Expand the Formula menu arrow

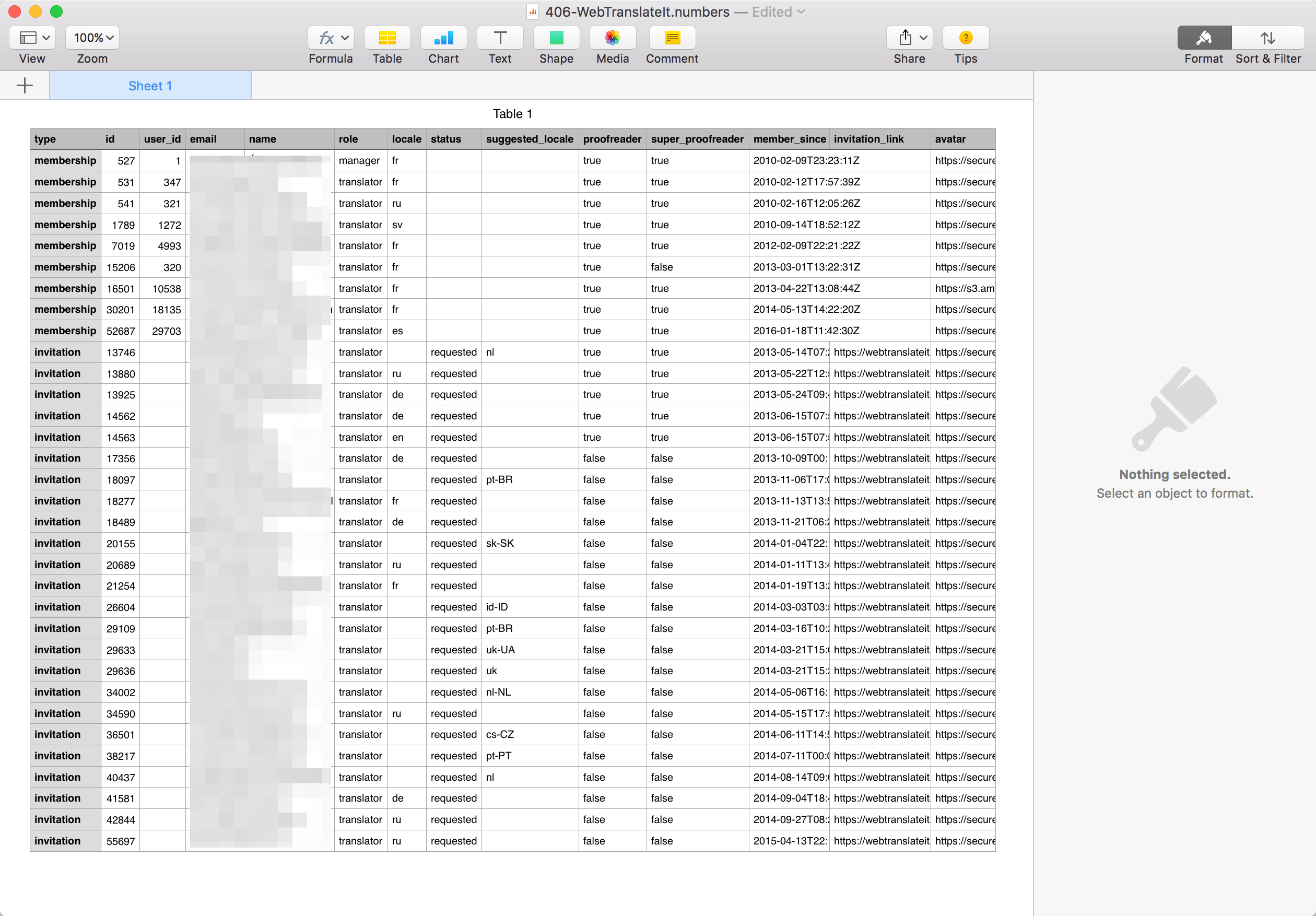click(x=345, y=38)
